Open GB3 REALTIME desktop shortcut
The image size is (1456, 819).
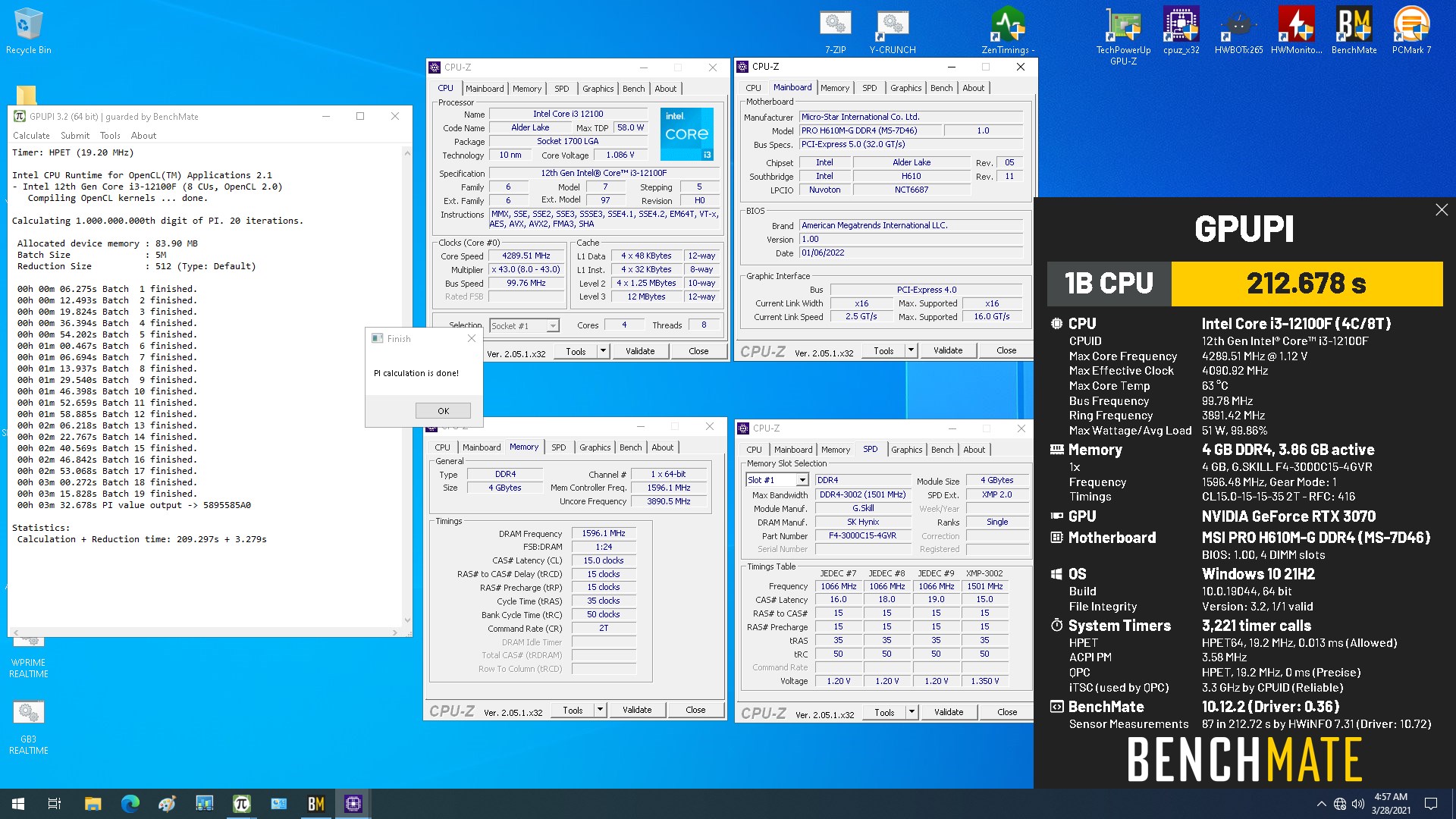click(28, 726)
